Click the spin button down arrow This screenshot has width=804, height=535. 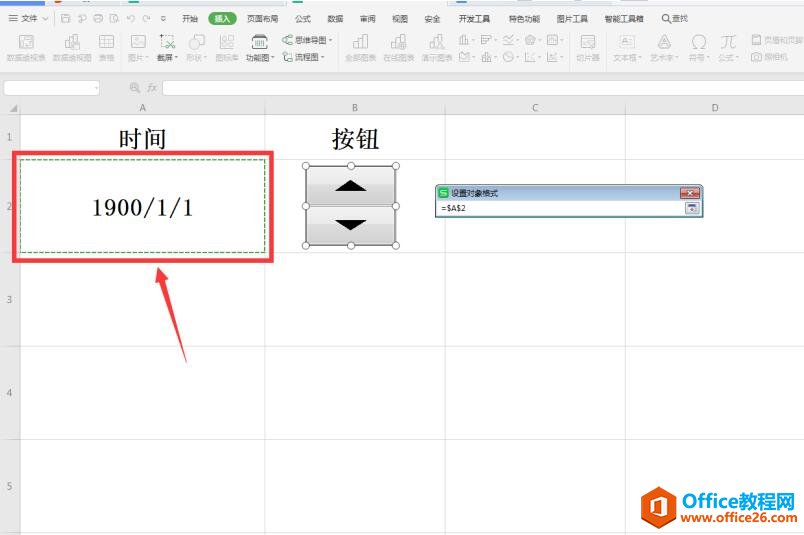350,225
